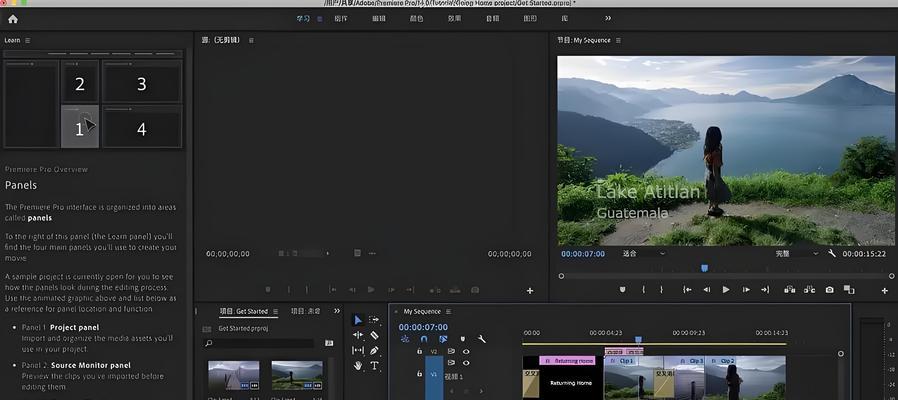
Task: Click the timeline ruler playhead
Action: point(639,340)
